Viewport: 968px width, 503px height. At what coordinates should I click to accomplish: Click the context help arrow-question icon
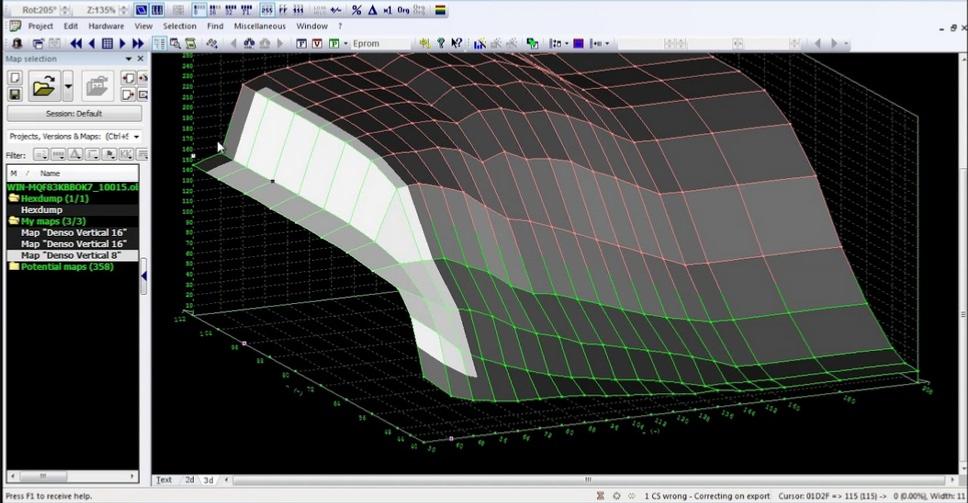point(456,43)
